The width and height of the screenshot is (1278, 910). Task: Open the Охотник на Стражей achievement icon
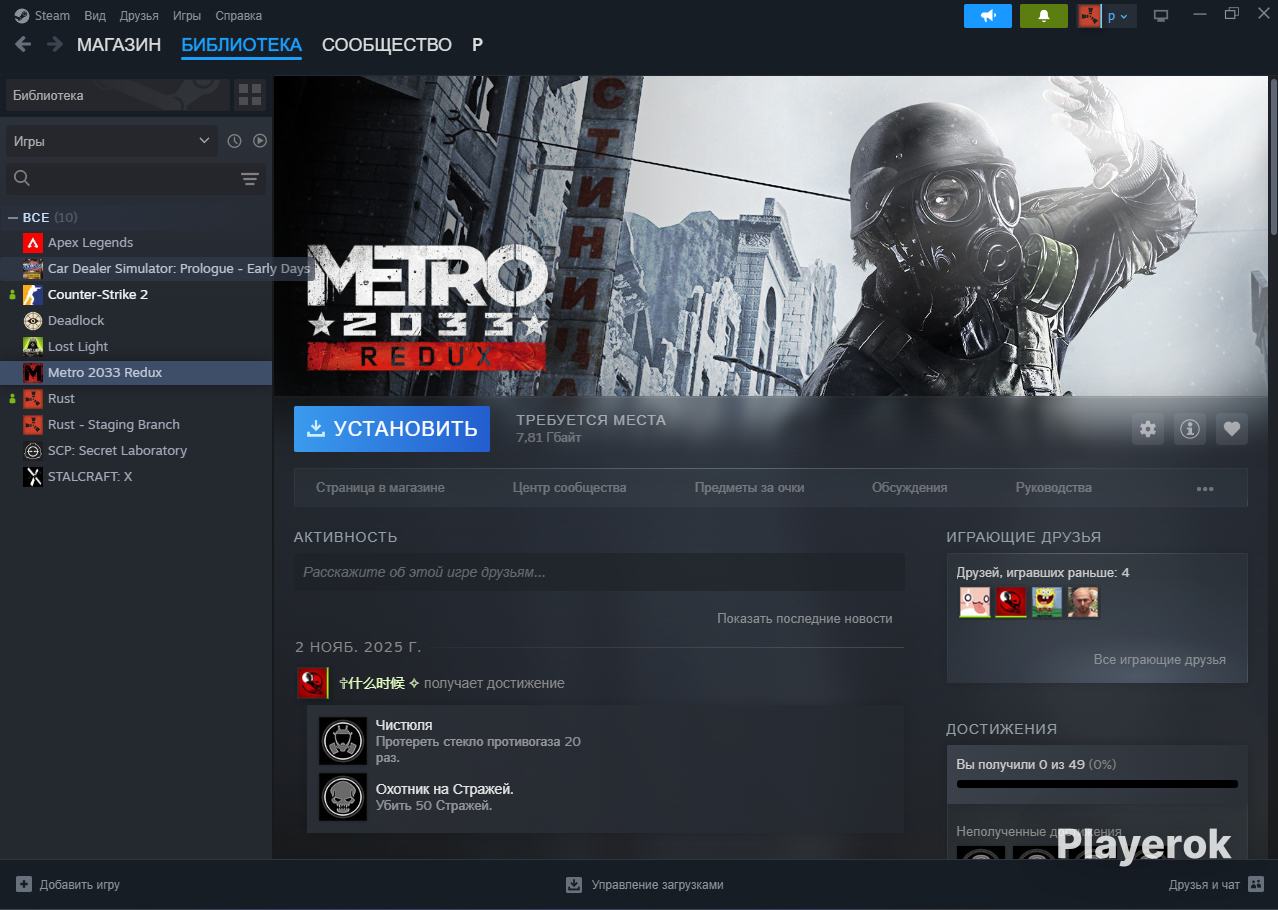click(343, 797)
